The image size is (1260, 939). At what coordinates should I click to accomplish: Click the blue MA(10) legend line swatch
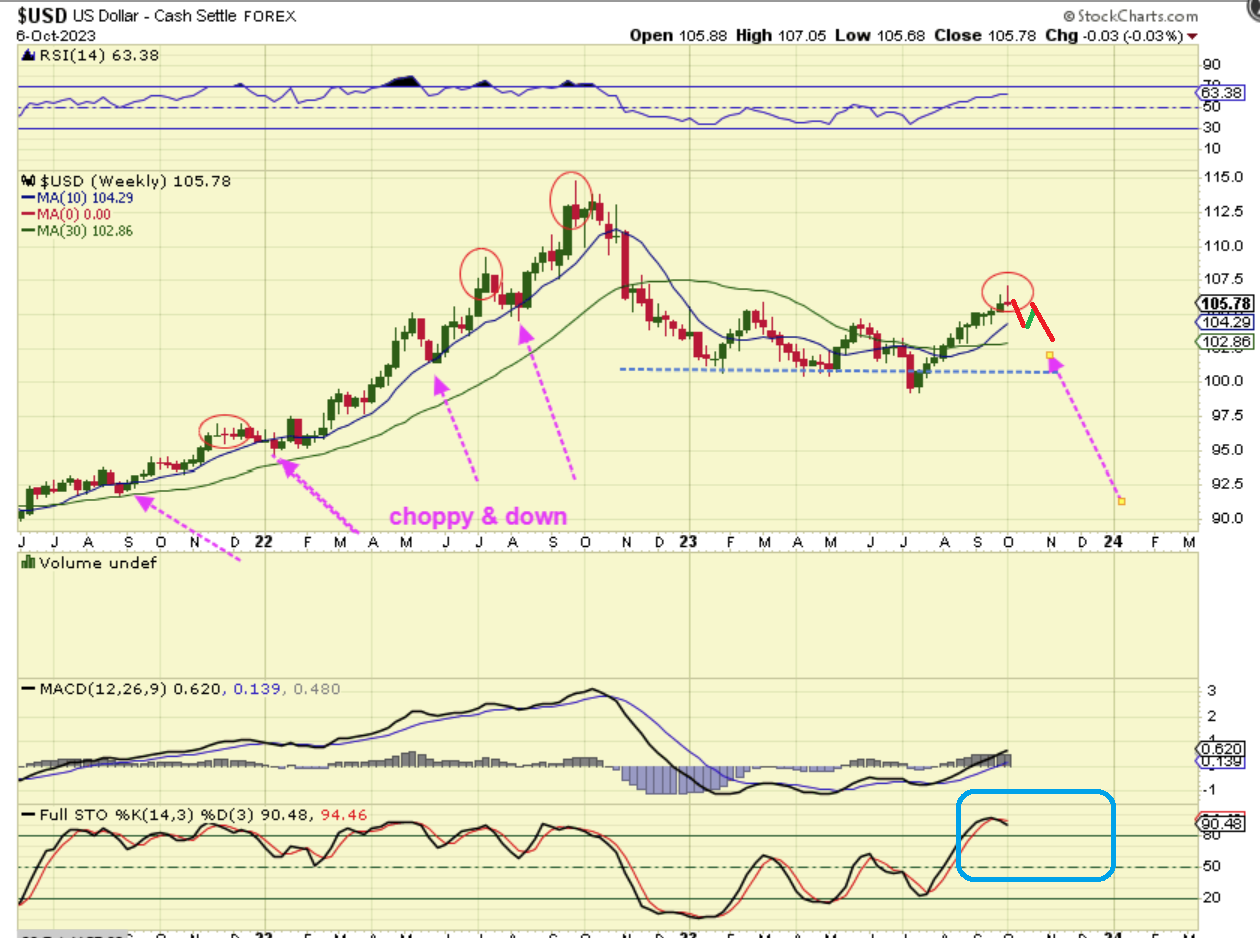click(29, 198)
